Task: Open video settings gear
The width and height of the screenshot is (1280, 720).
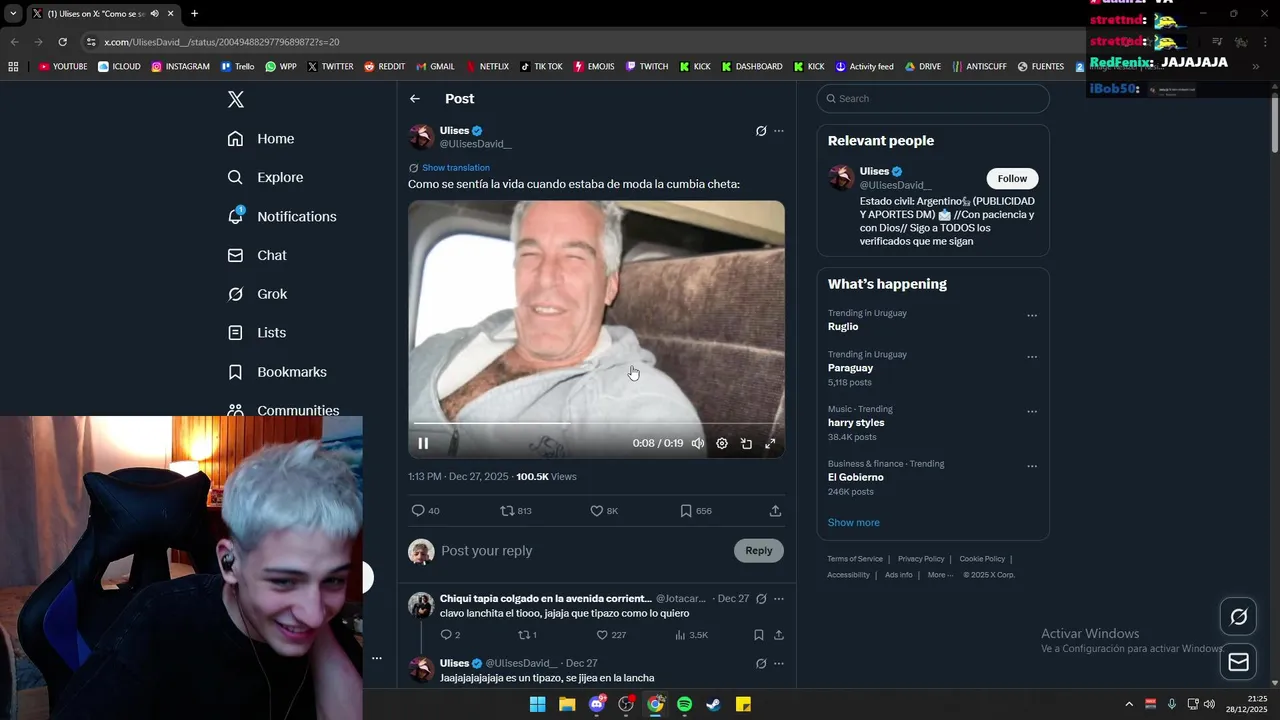Action: (722, 443)
